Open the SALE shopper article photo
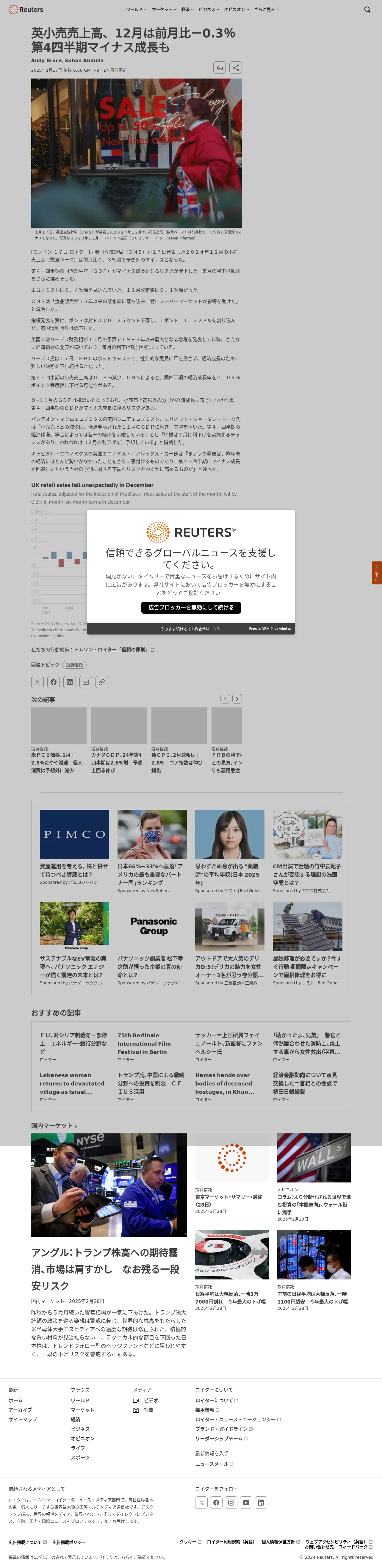382x1568 pixels. pyautogui.click(x=136, y=153)
